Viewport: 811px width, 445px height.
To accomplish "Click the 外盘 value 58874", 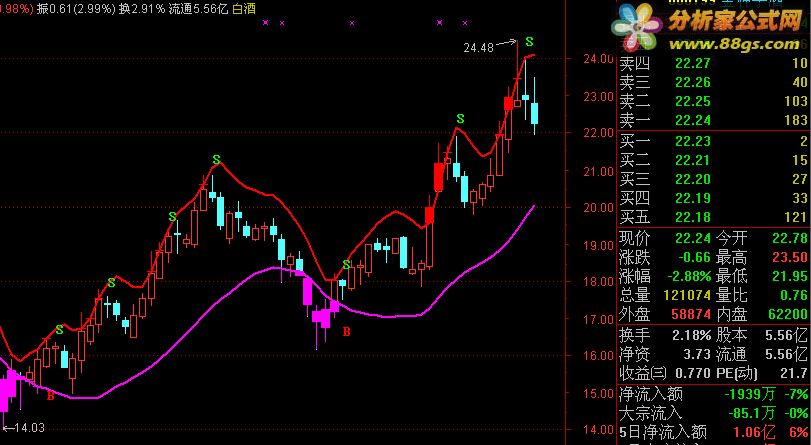I will tap(691, 314).
